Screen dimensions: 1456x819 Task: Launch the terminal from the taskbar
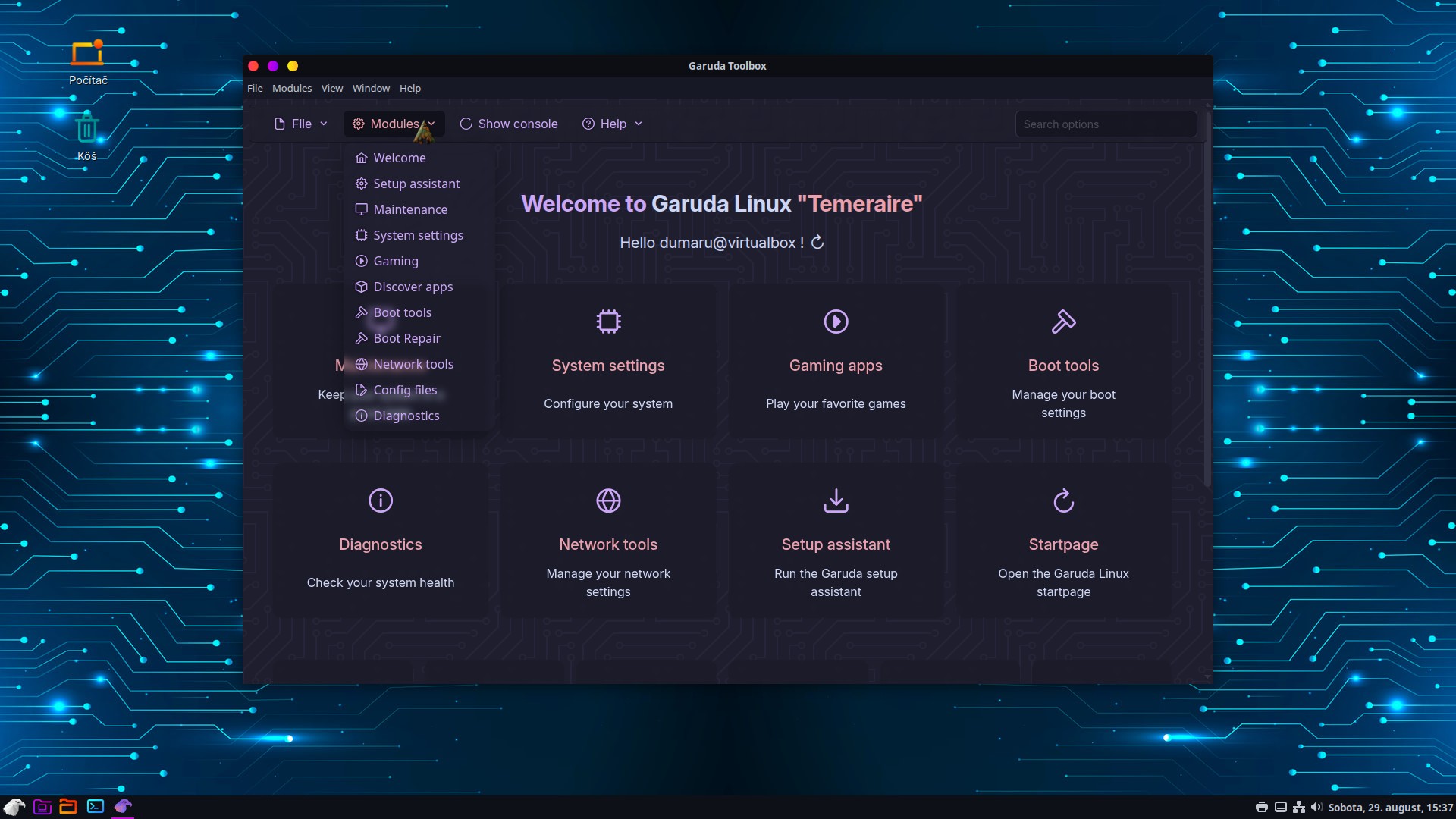96,807
